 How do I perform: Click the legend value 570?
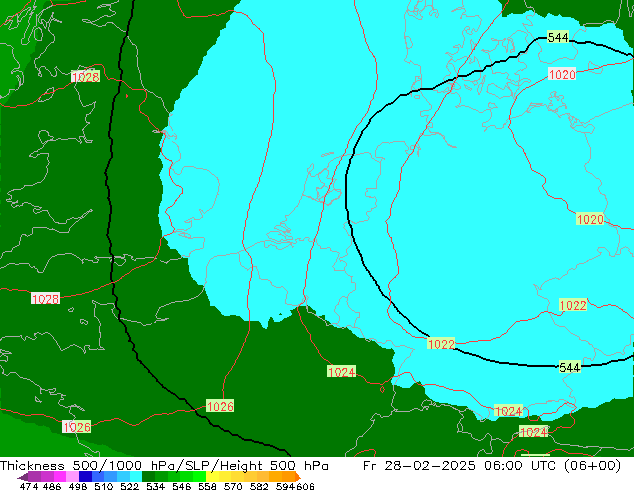[233, 486]
